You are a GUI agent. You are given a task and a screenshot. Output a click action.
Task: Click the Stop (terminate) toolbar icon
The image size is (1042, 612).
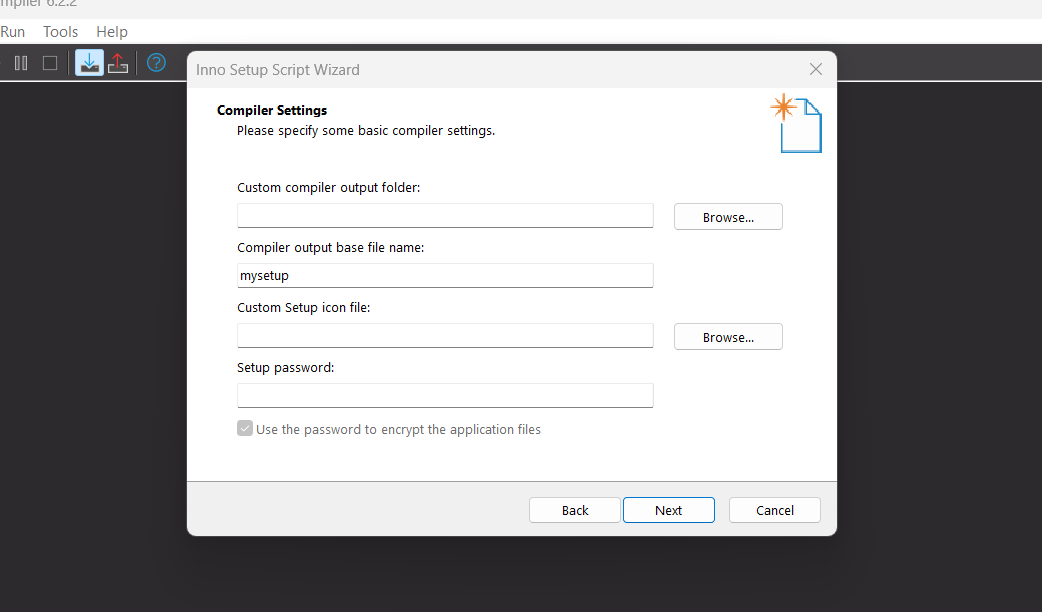(50, 63)
